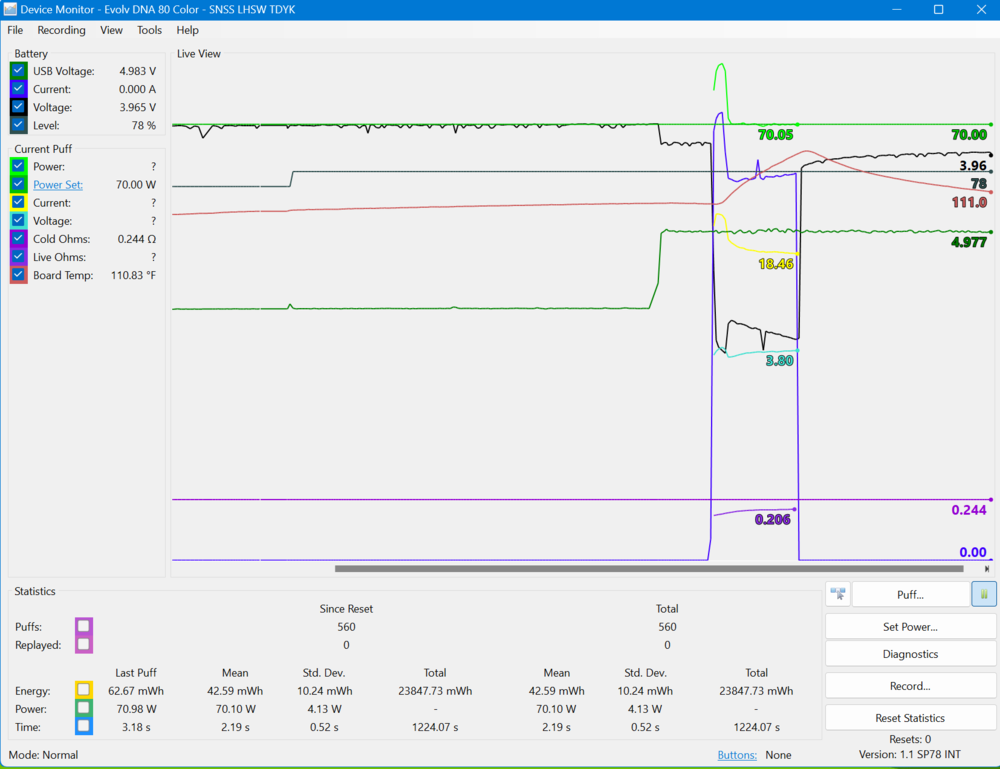This screenshot has height=769, width=1000.
Task: Enable the Time statistics checkbox
Action: (84, 726)
